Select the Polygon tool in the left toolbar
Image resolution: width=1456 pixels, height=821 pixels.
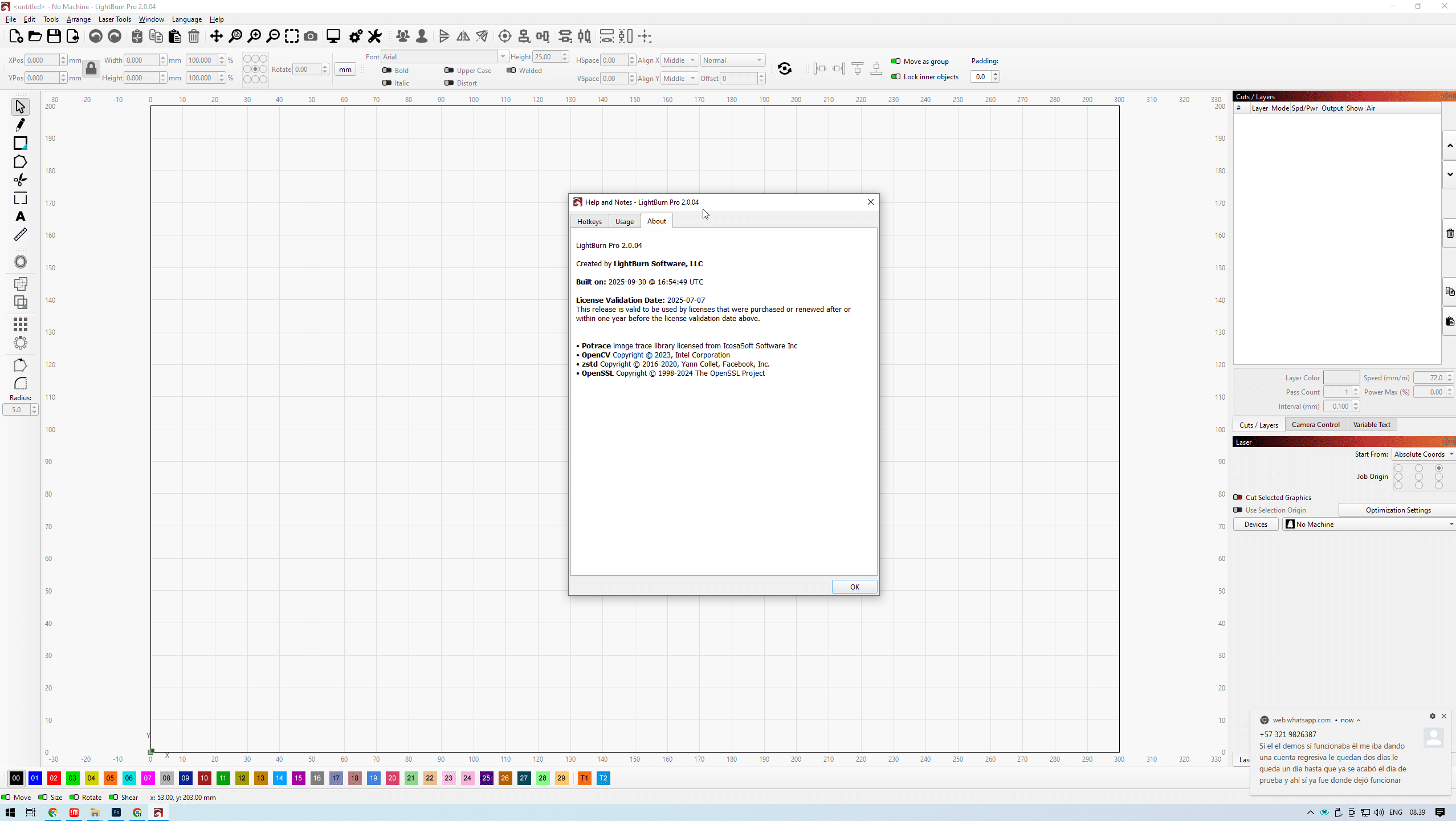(x=21, y=162)
